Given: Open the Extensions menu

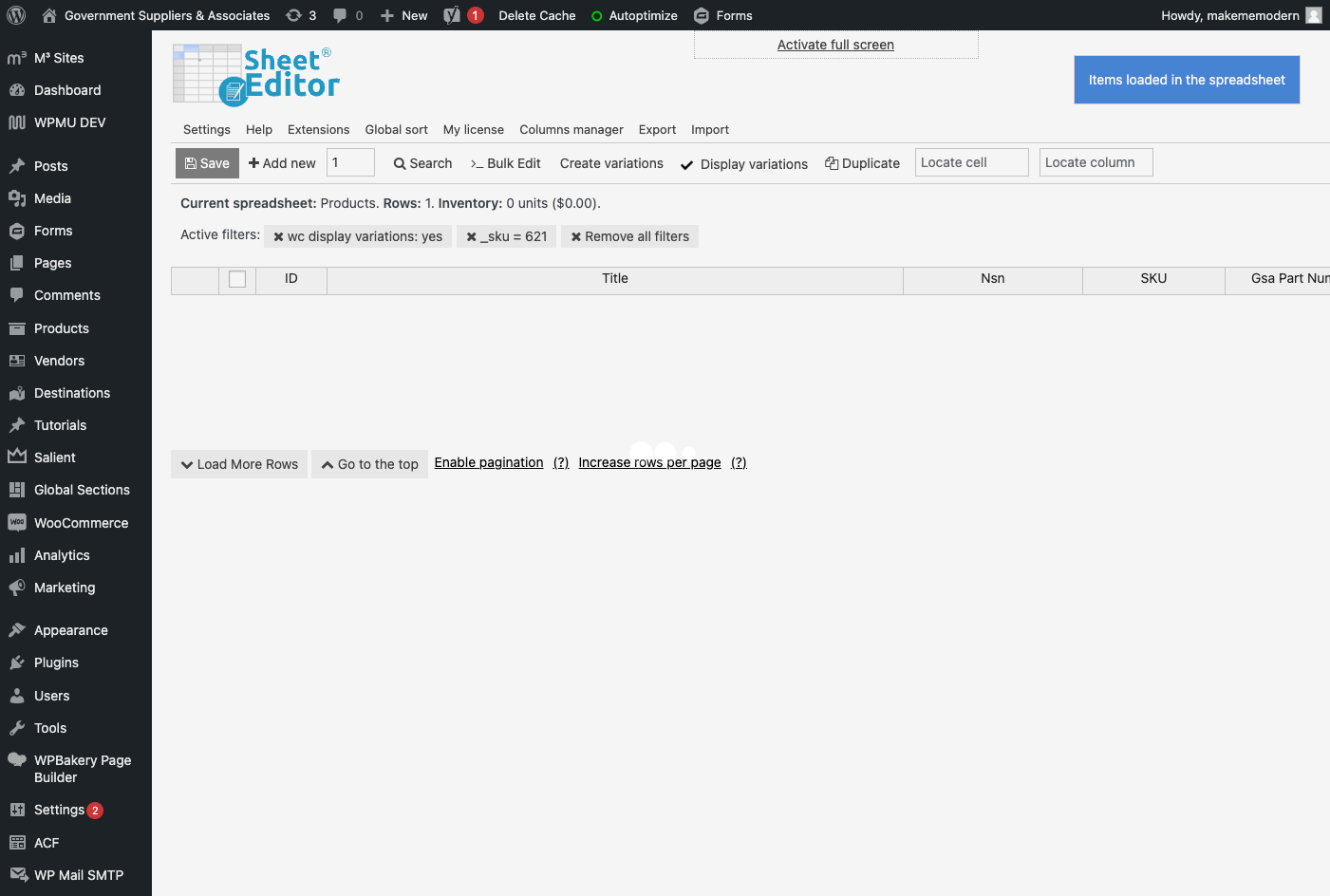Looking at the screenshot, I should point(318,130).
